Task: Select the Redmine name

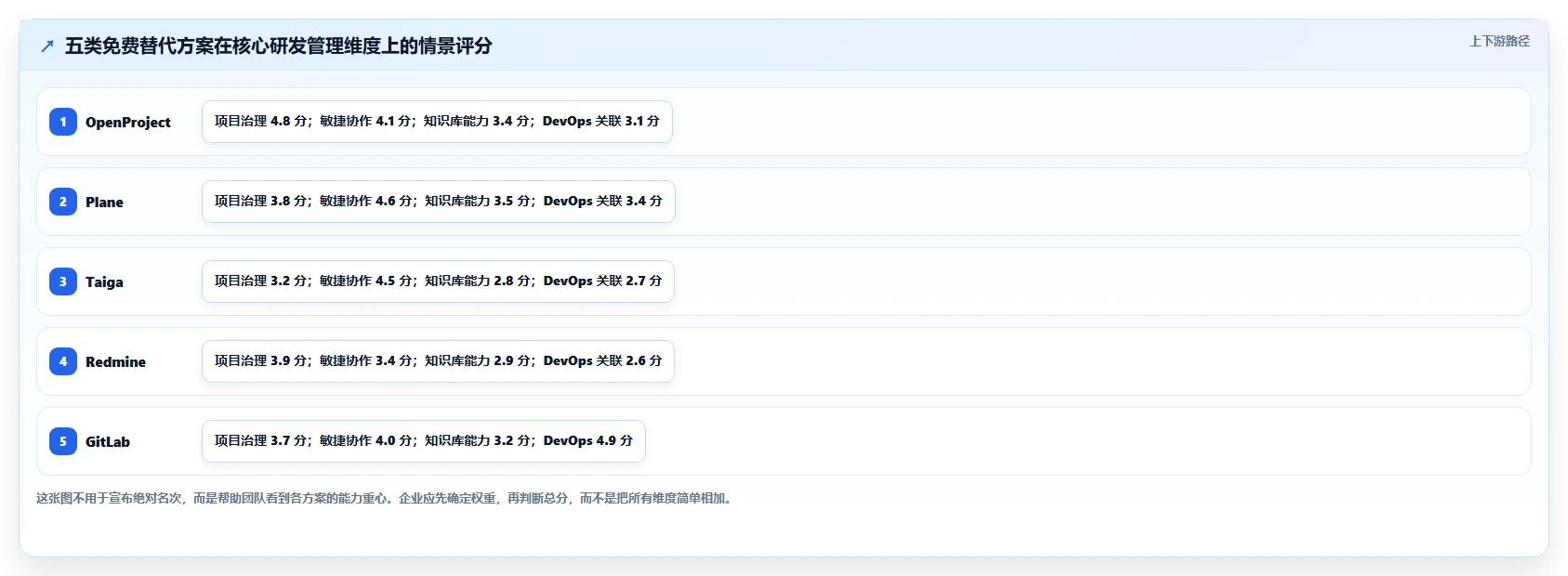Action: (x=115, y=361)
